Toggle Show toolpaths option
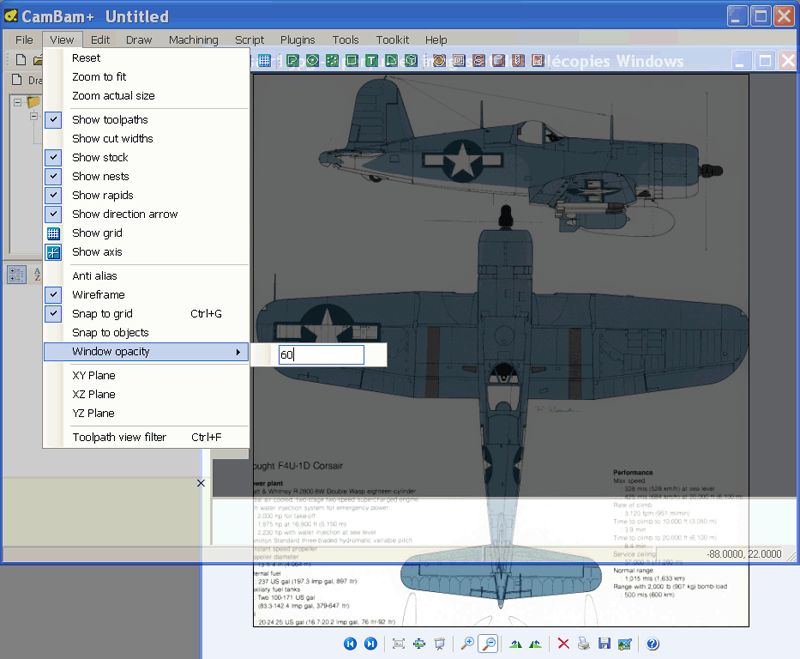 pos(109,120)
